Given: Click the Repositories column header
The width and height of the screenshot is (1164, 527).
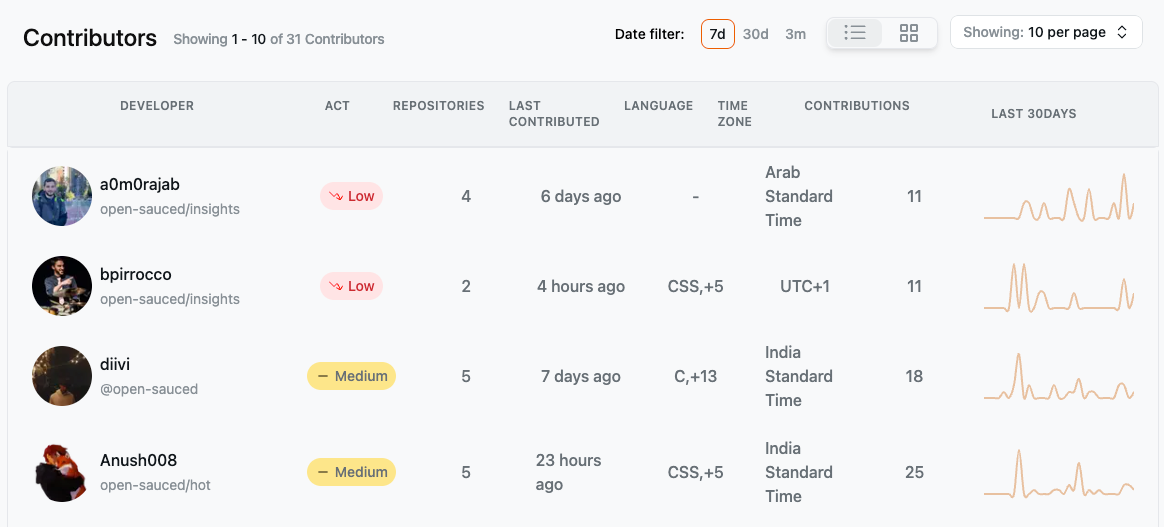Looking at the screenshot, I should [x=439, y=105].
